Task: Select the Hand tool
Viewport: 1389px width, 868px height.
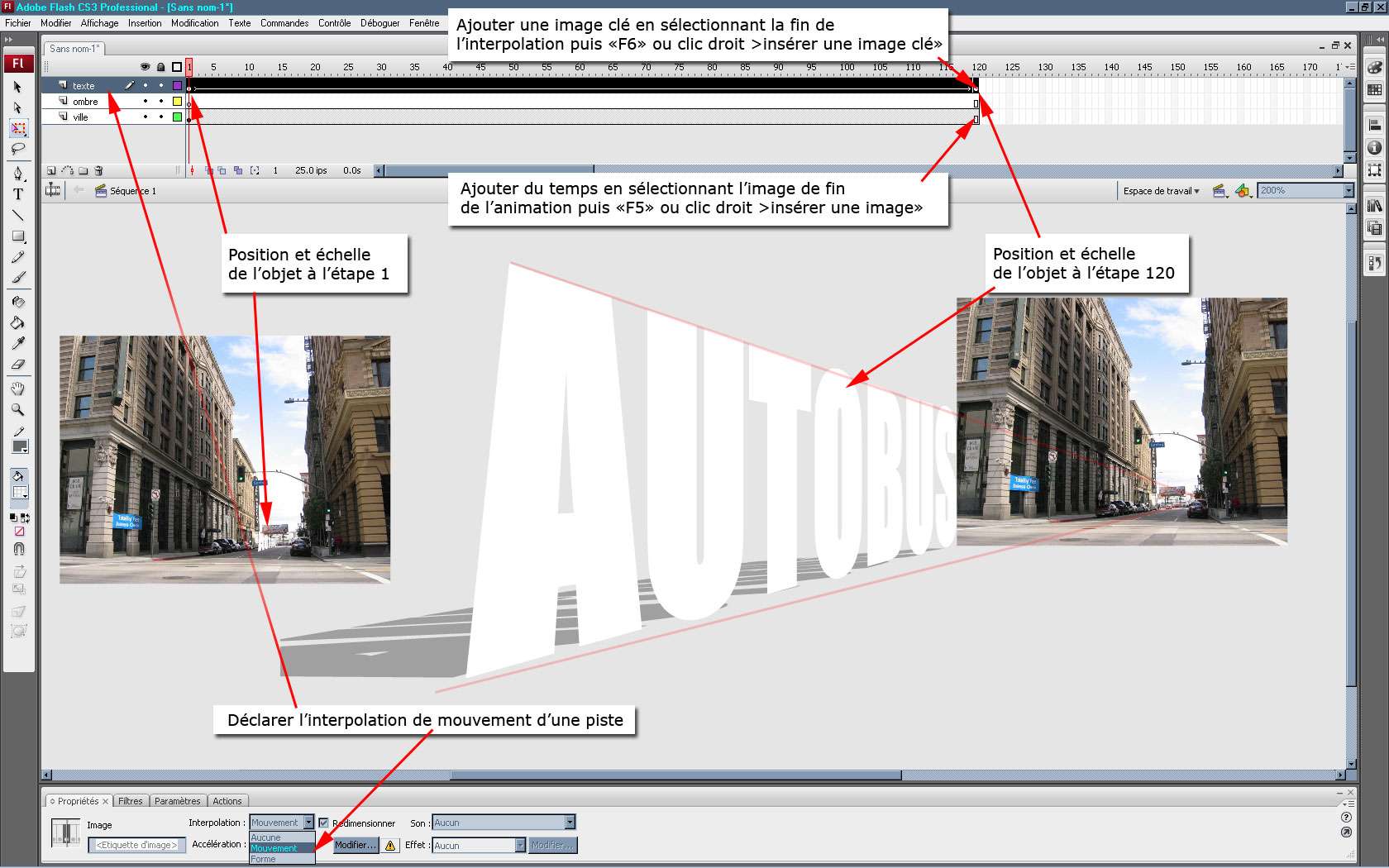Action: point(18,389)
